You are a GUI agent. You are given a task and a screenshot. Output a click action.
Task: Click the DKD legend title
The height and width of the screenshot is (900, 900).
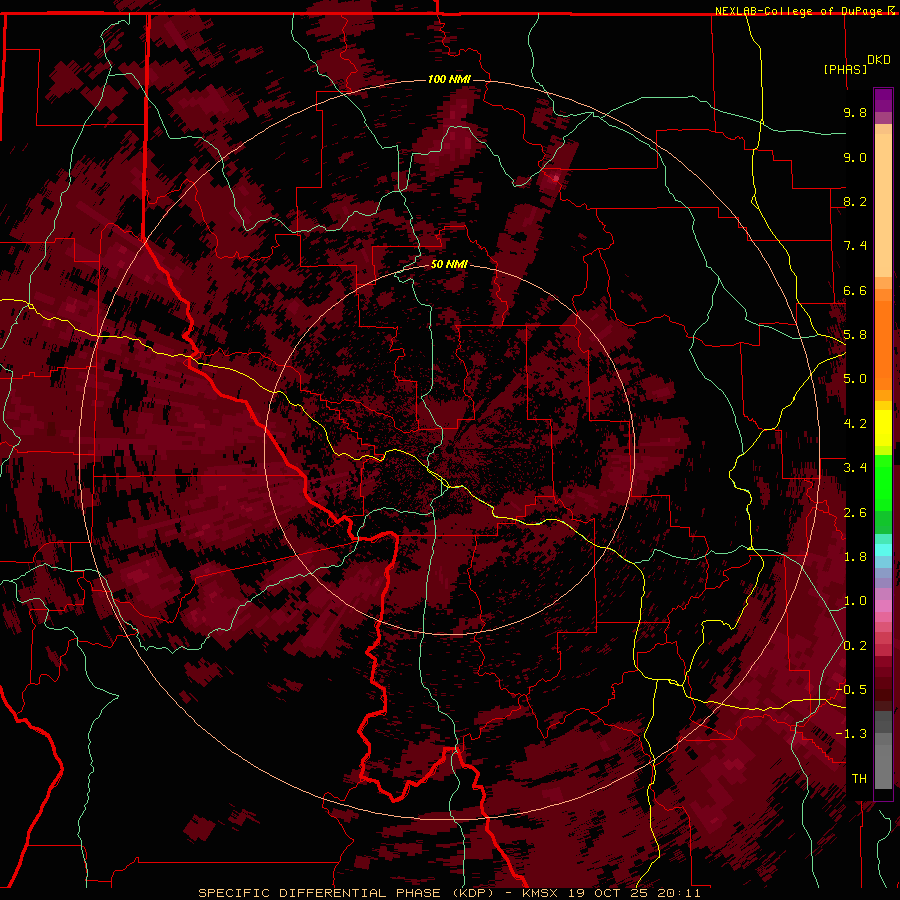coord(878,60)
